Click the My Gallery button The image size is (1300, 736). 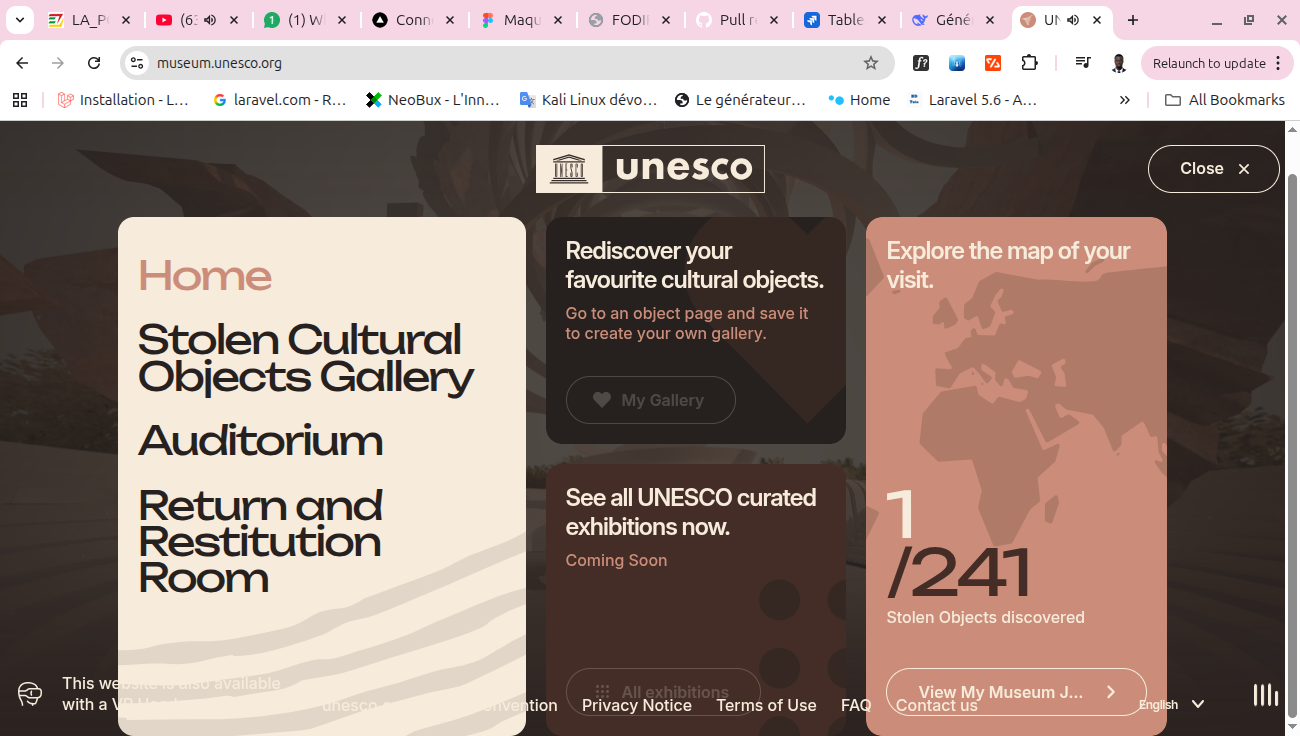pos(651,400)
